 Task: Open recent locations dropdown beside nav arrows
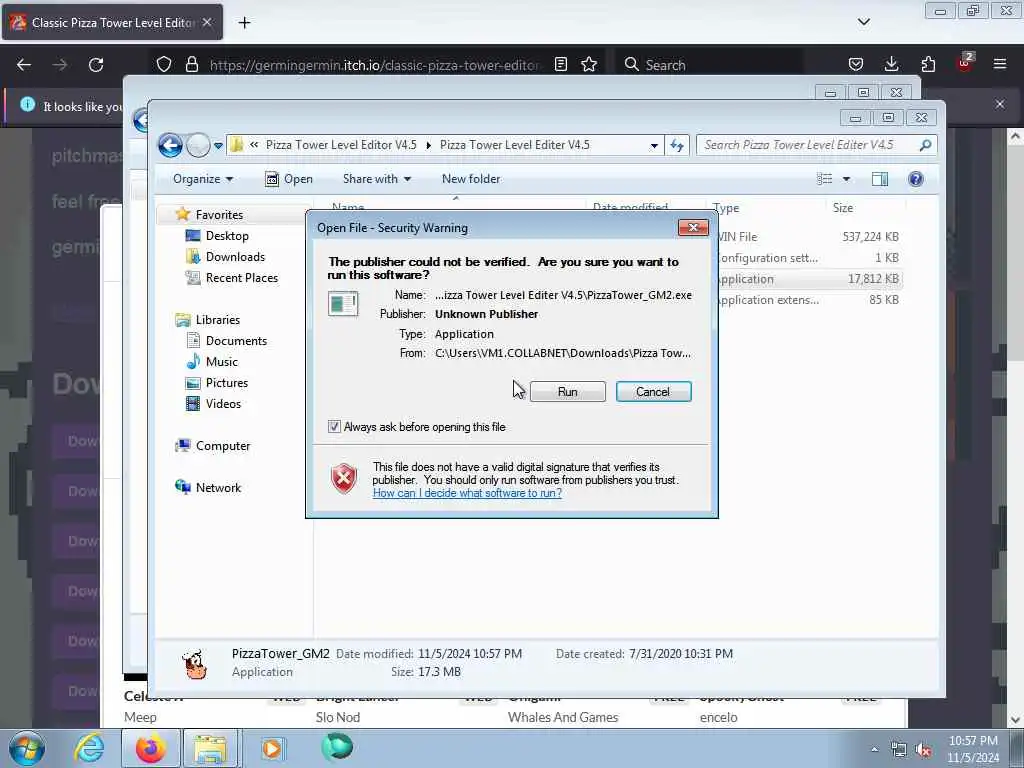tap(218, 146)
